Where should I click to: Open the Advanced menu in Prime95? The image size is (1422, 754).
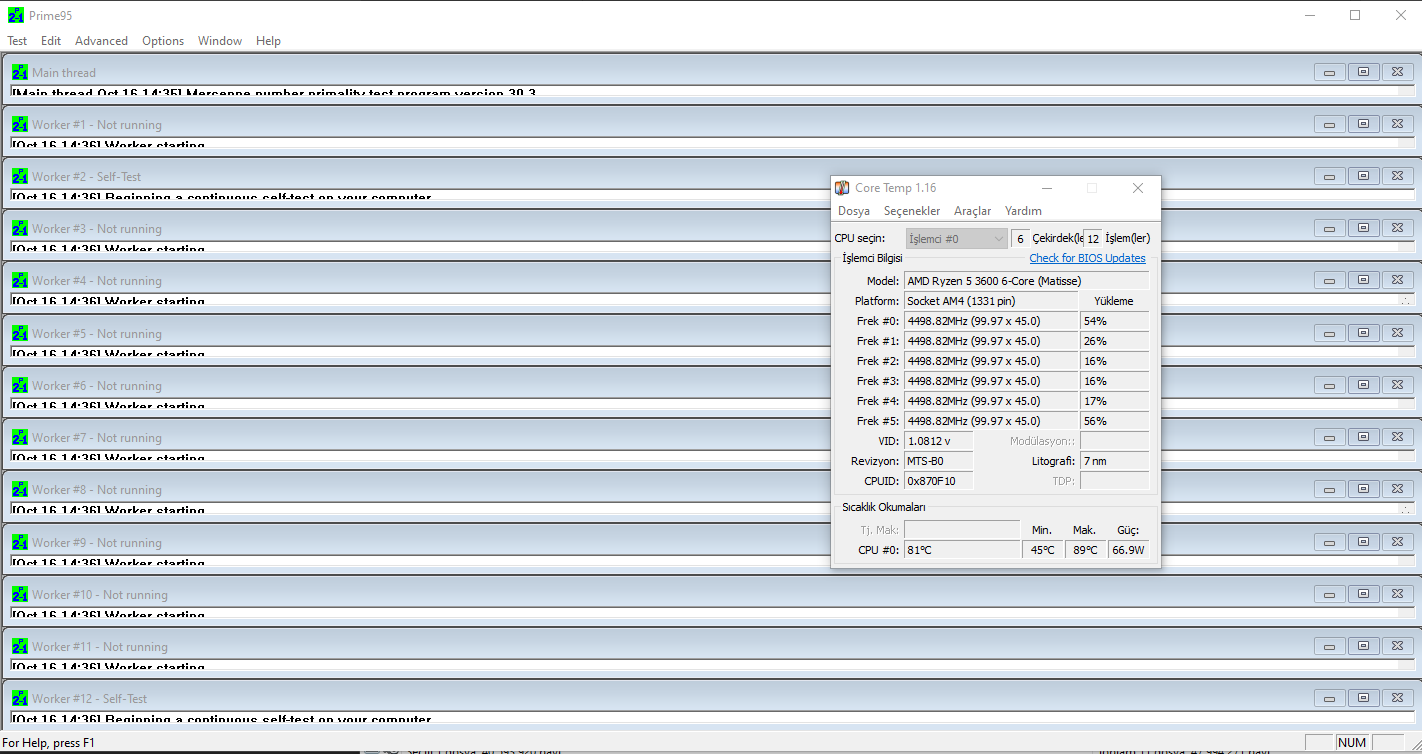[x=101, y=41]
